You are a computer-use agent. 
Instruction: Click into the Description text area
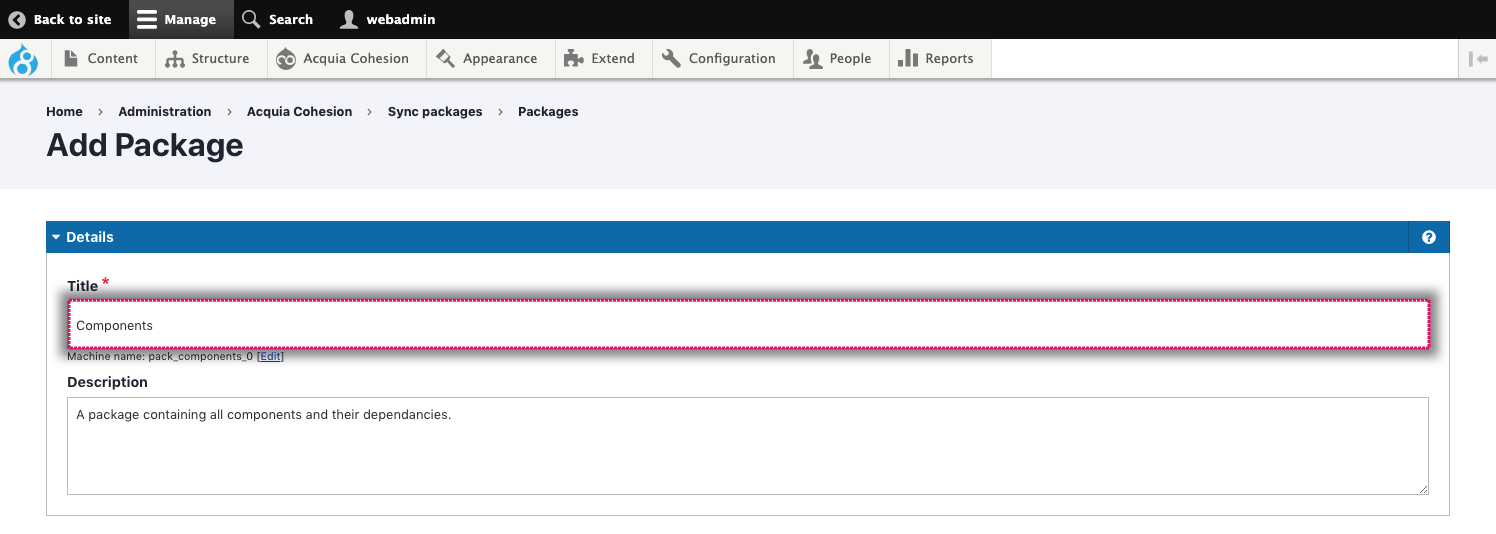(748, 446)
